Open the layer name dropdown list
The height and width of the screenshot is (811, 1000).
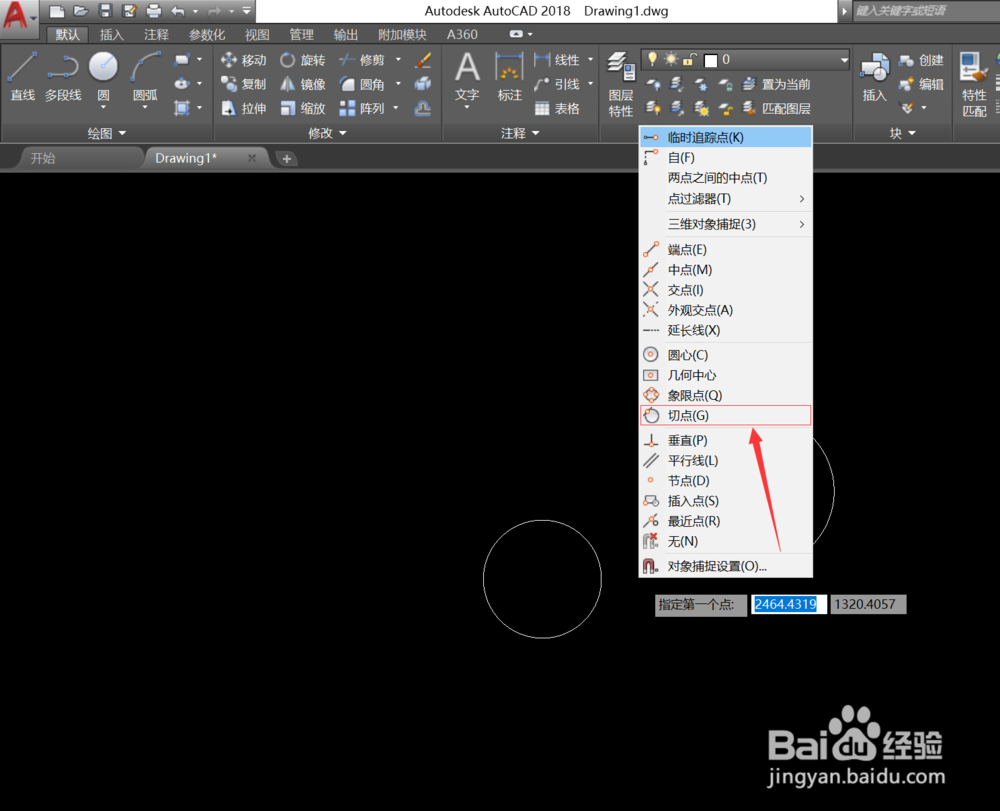pyautogui.click(x=844, y=60)
